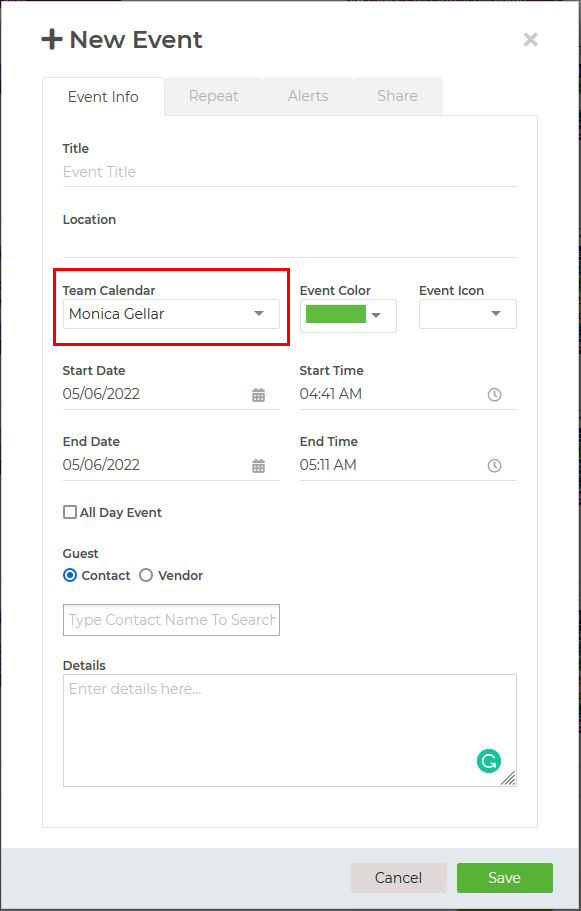581x911 pixels.
Task: Enable the All Day Event checkbox
Action: pyautogui.click(x=70, y=512)
